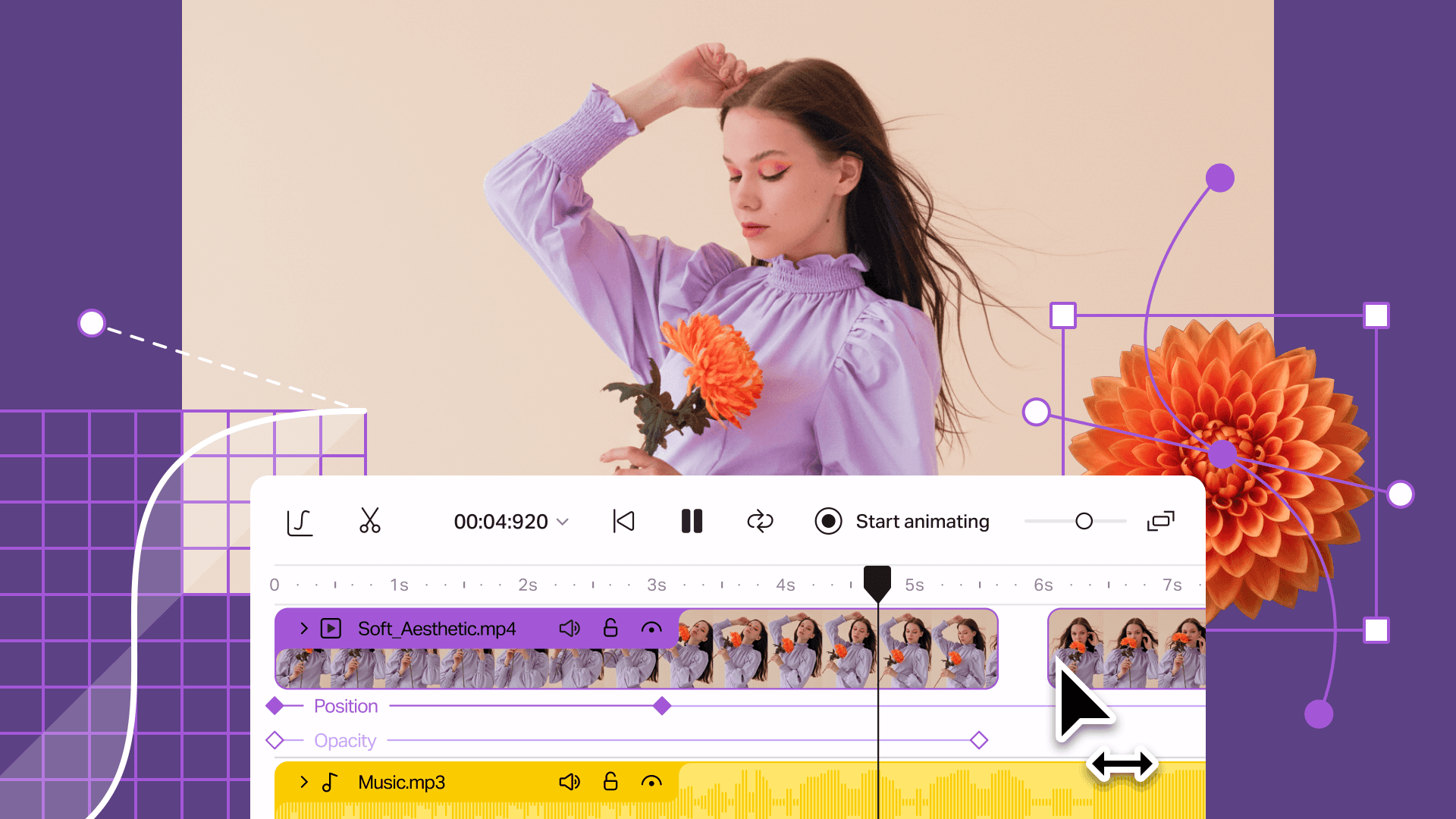Open the easing curve graph tool
This screenshot has height=819, width=1456.
coord(300,522)
